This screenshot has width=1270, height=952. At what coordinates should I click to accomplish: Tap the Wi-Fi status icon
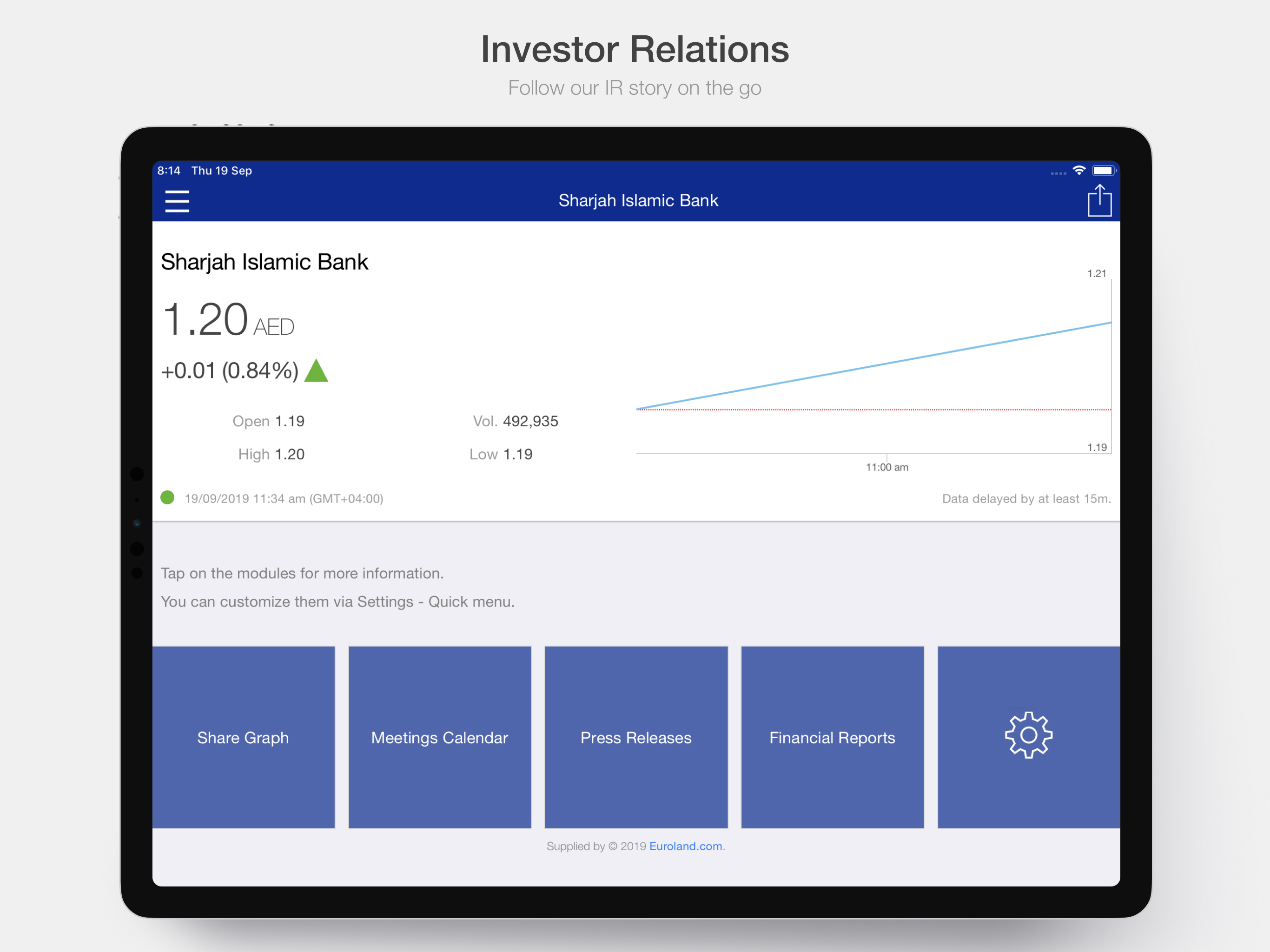coord(1079,171)
